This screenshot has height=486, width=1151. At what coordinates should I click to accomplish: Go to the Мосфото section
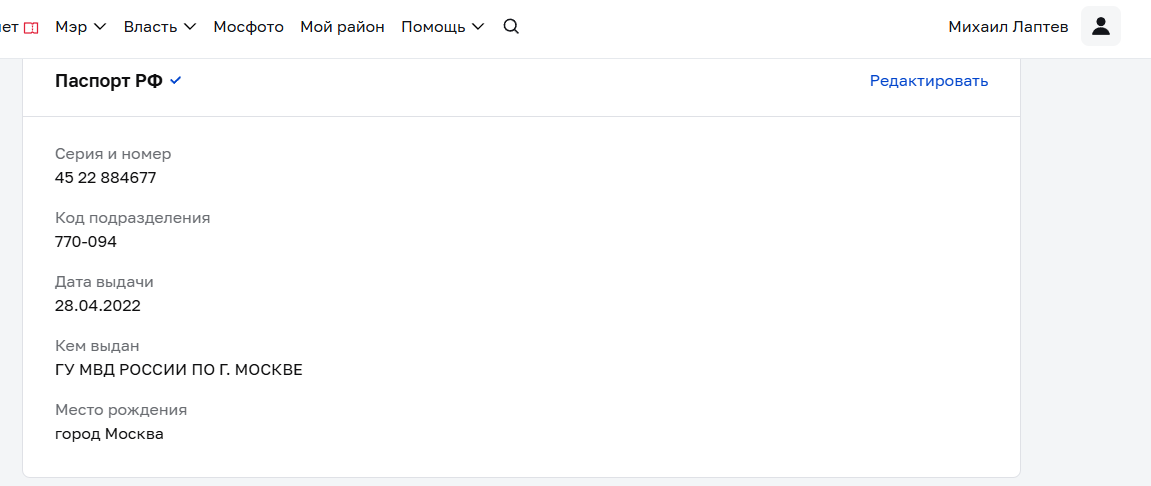[248, 27]
